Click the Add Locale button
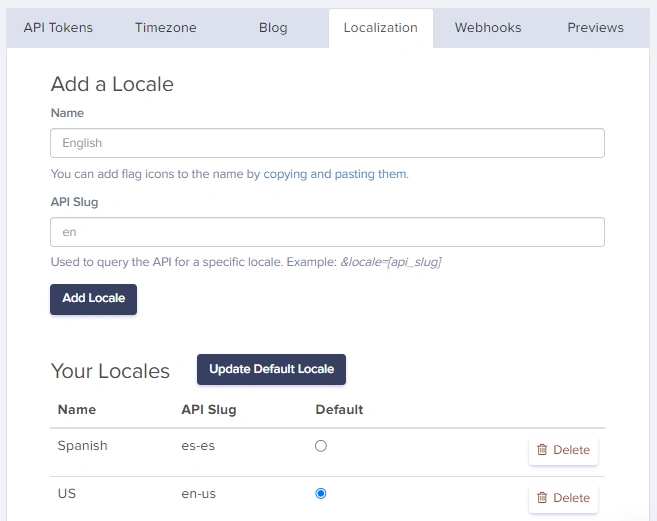The width and height of the screenshot is (657, 521). point(93,299)
